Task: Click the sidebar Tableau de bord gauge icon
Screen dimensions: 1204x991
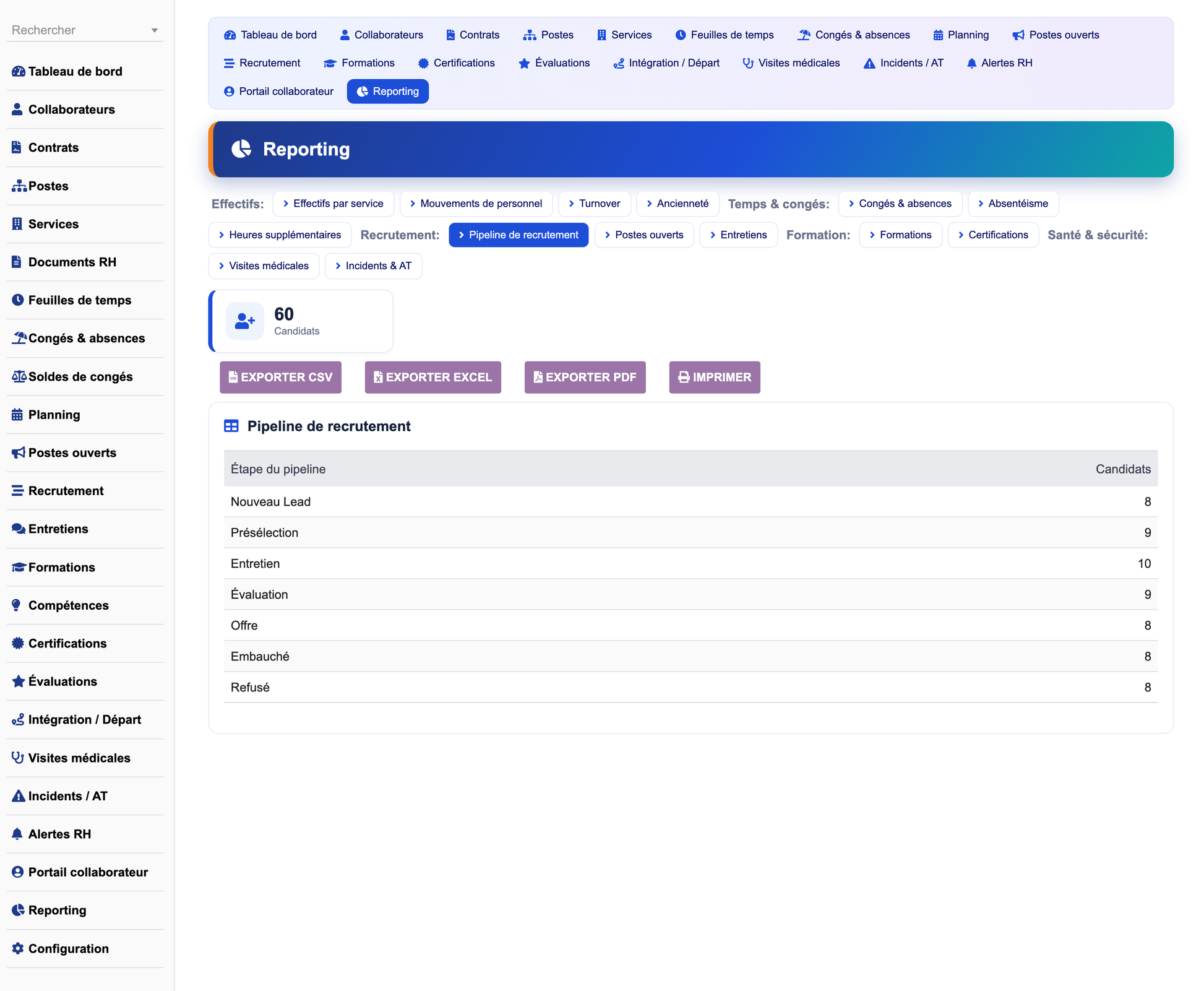Action: pos(18,72)
